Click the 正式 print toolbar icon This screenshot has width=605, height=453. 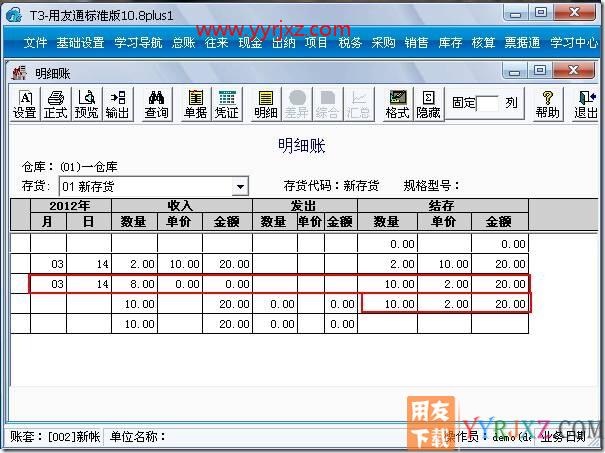click(x=56, y=104)
